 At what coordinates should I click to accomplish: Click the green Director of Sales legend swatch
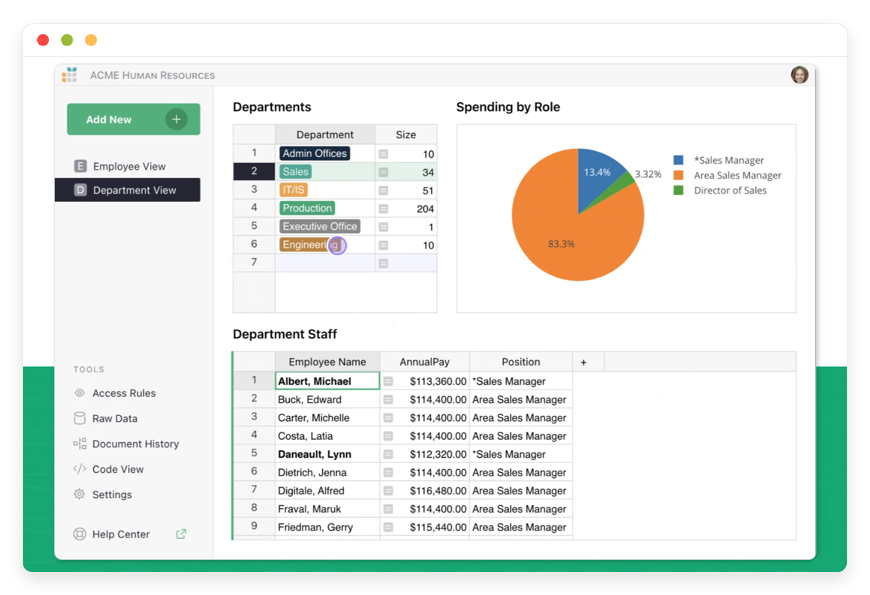tap(678, 190)
